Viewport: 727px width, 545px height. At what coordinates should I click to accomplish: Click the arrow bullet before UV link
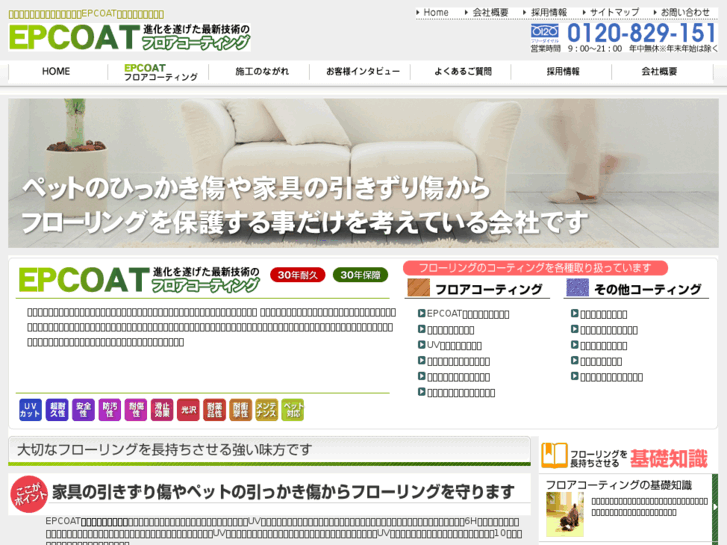(x=421, y=345)
